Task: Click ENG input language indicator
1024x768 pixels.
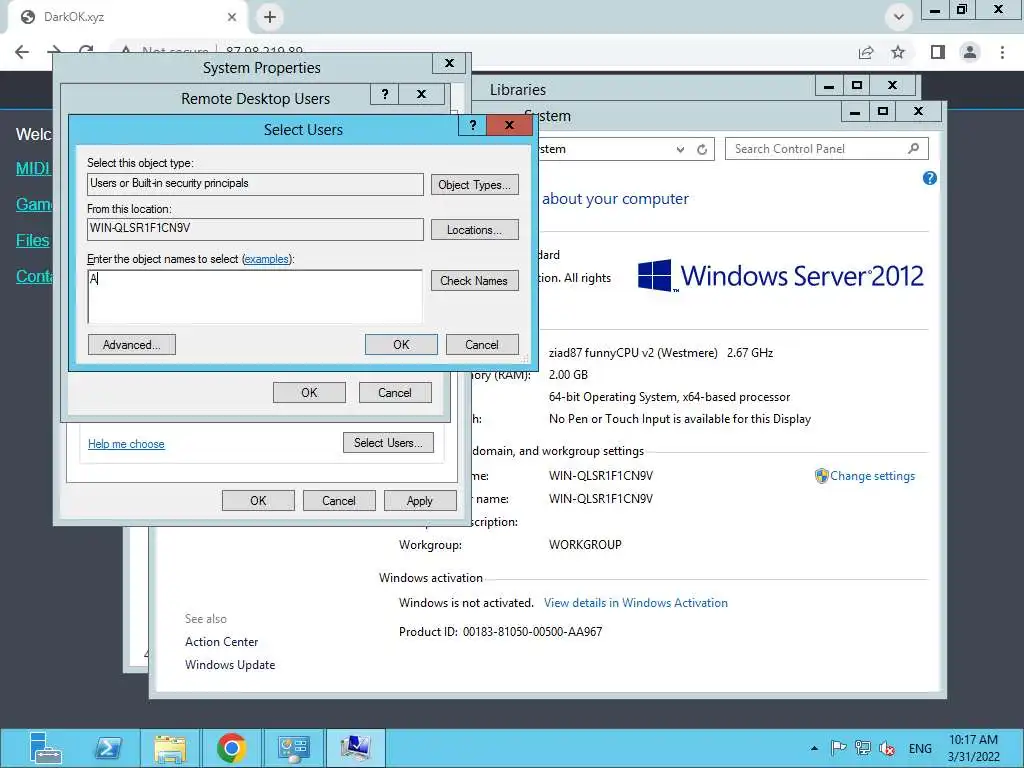Action: click(x=920, y=748)
